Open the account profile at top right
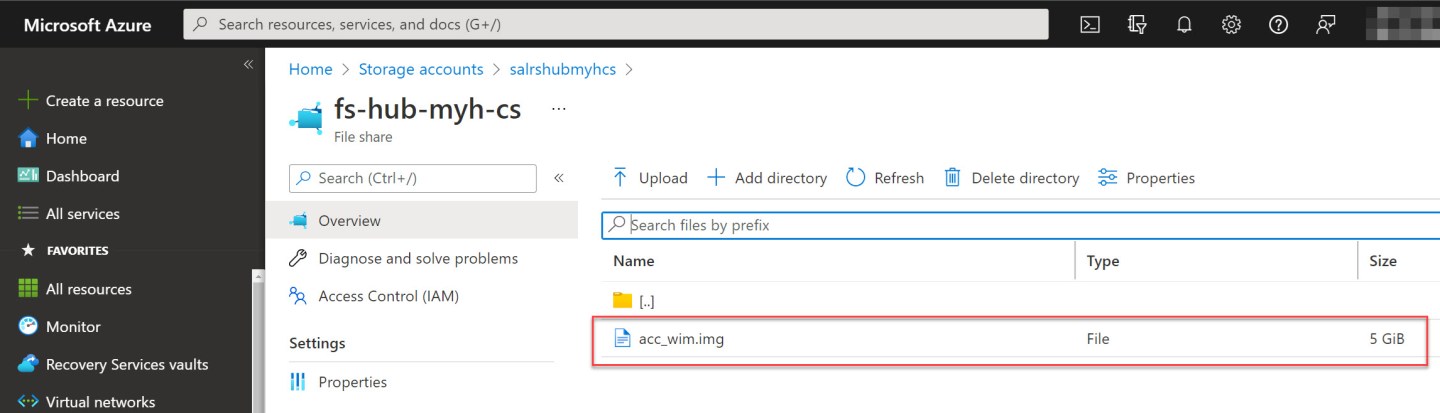Screen dimensions: 1440x413 point(1404,24)
